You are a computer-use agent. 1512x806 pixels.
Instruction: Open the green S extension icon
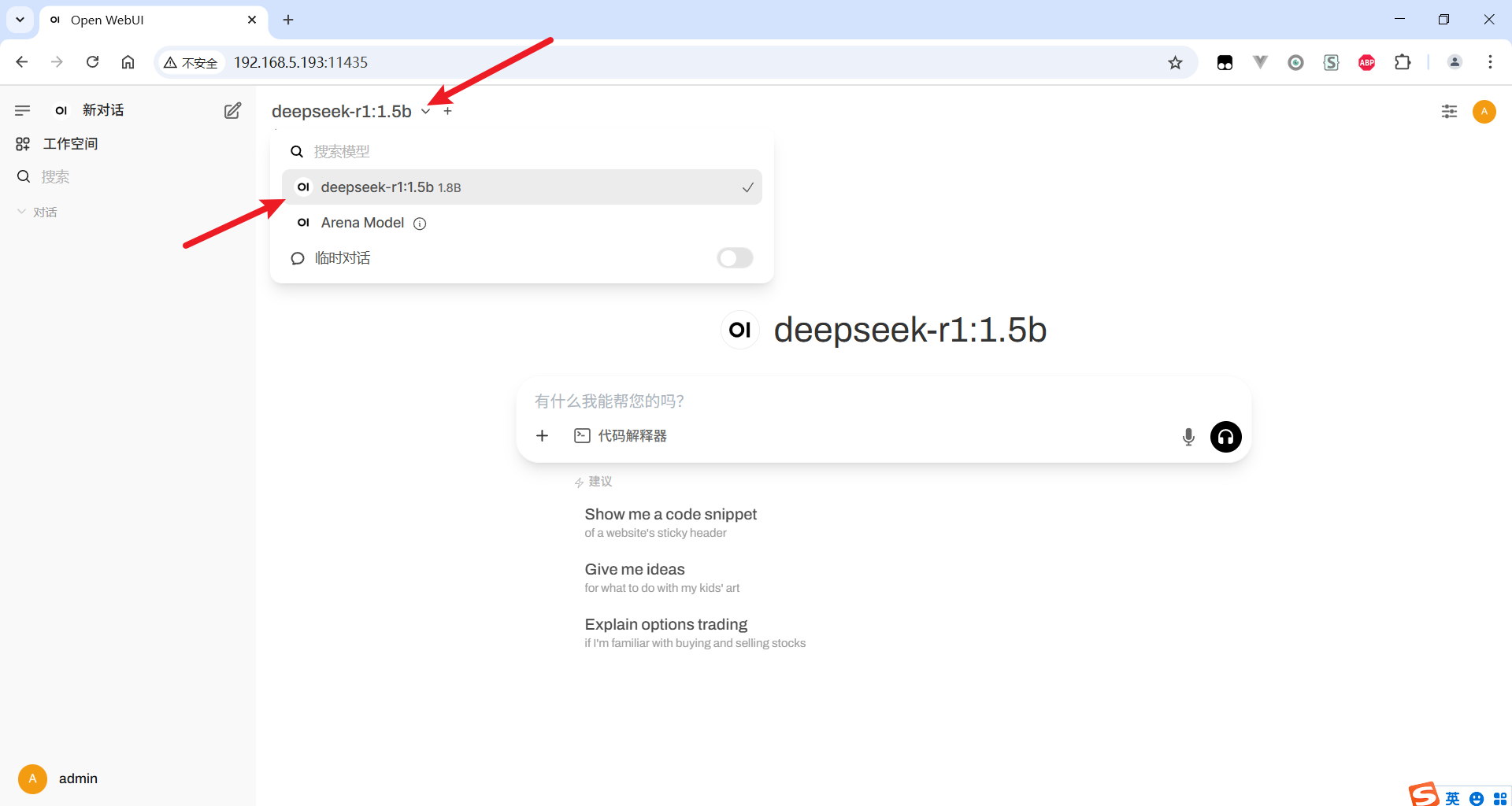1331,63
